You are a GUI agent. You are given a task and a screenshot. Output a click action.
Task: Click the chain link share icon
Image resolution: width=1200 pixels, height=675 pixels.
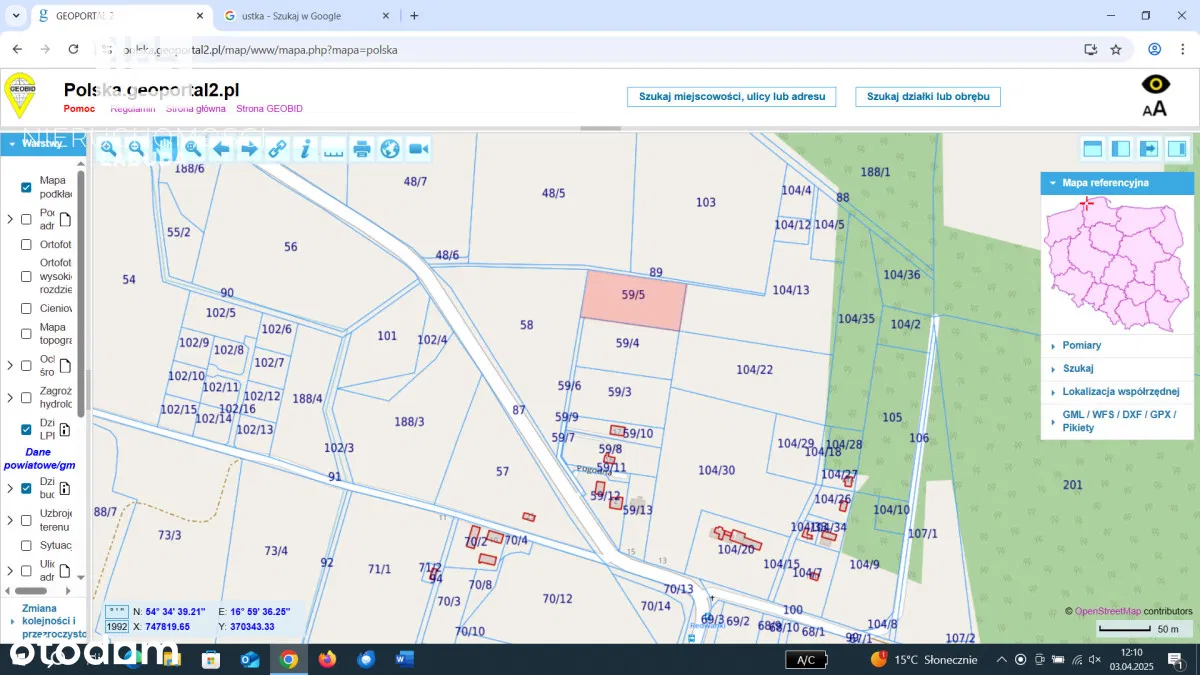click(277, 149)
